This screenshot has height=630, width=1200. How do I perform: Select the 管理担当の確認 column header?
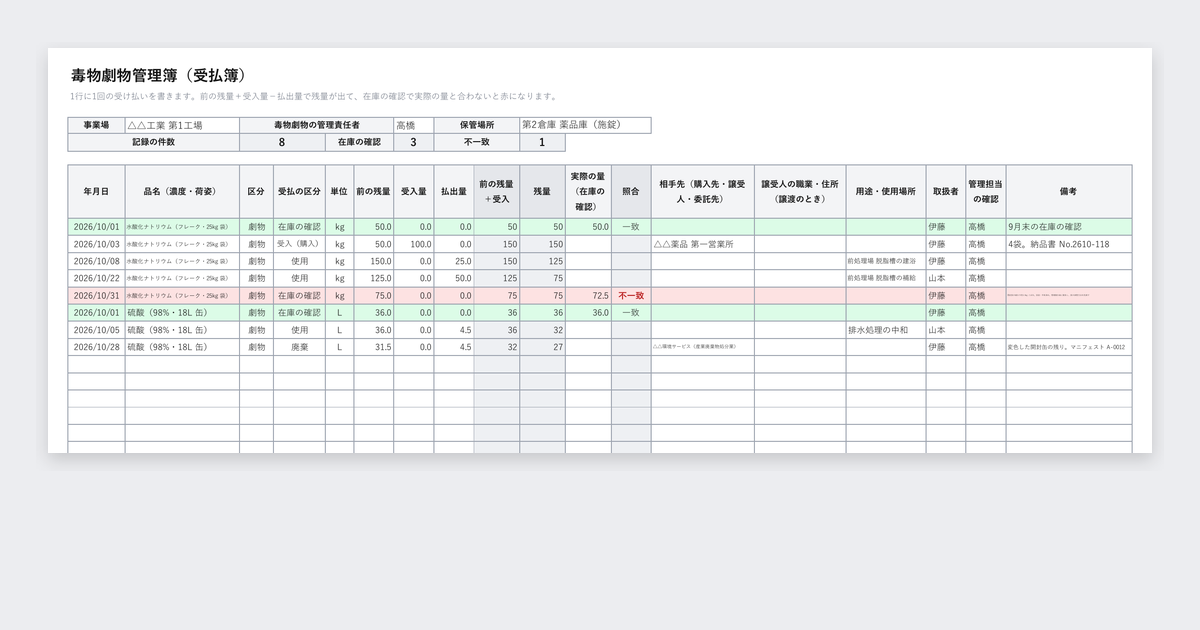click(985, 191)
